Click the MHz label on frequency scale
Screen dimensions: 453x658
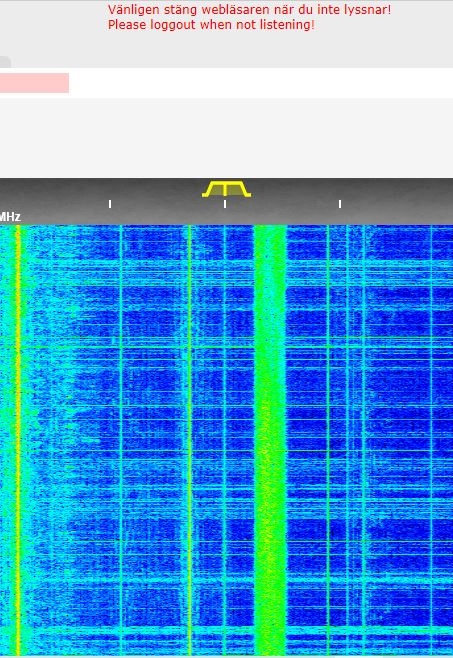[10, 217]
